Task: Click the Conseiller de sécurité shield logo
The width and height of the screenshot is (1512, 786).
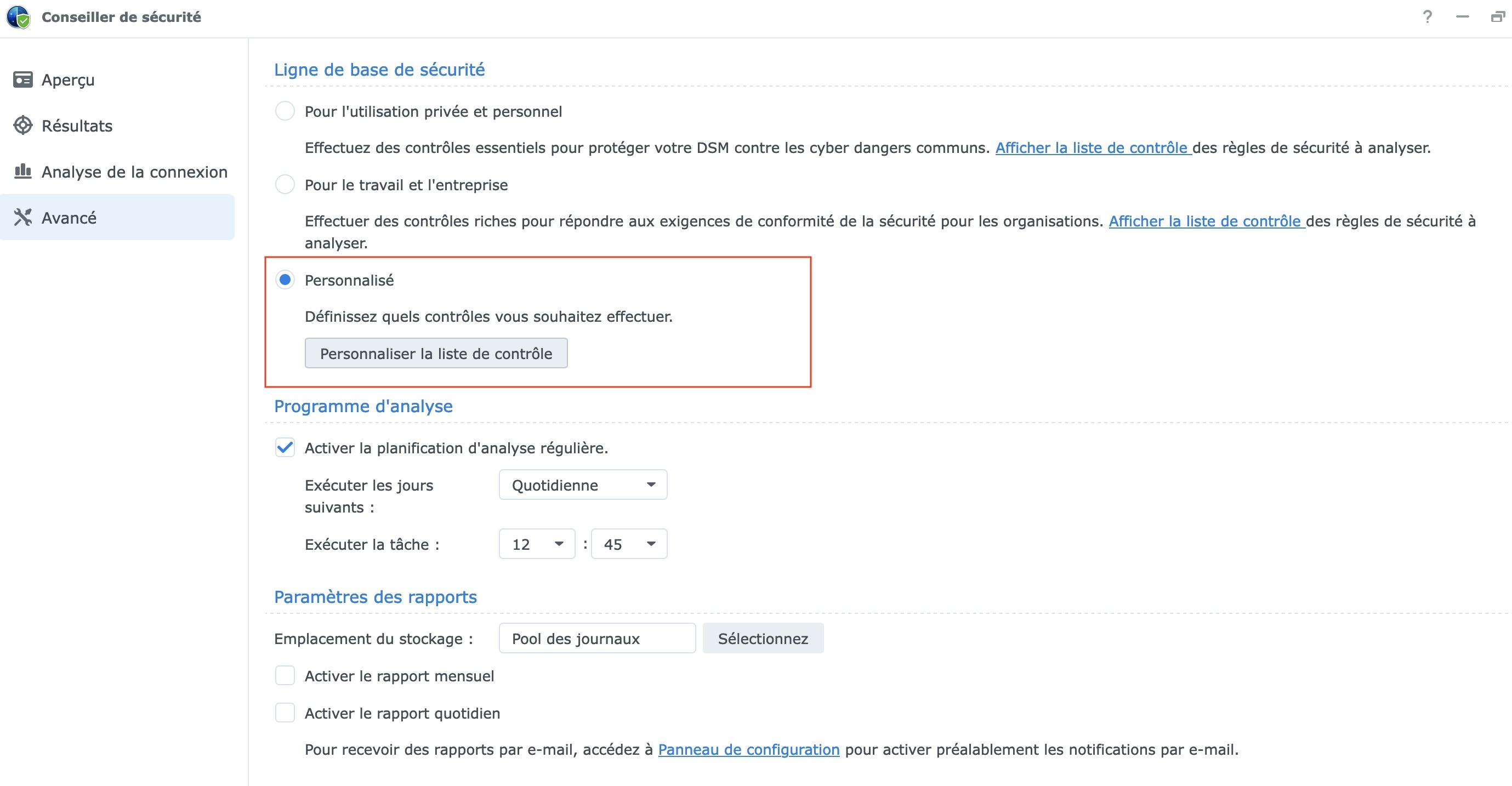Action: coord(18,17)
